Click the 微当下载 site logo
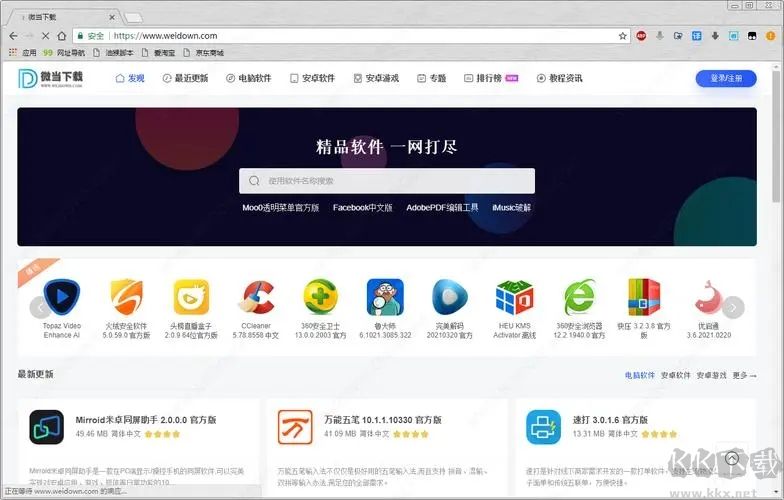The width and height of the screenshot is (784, 500). point(50,78)
